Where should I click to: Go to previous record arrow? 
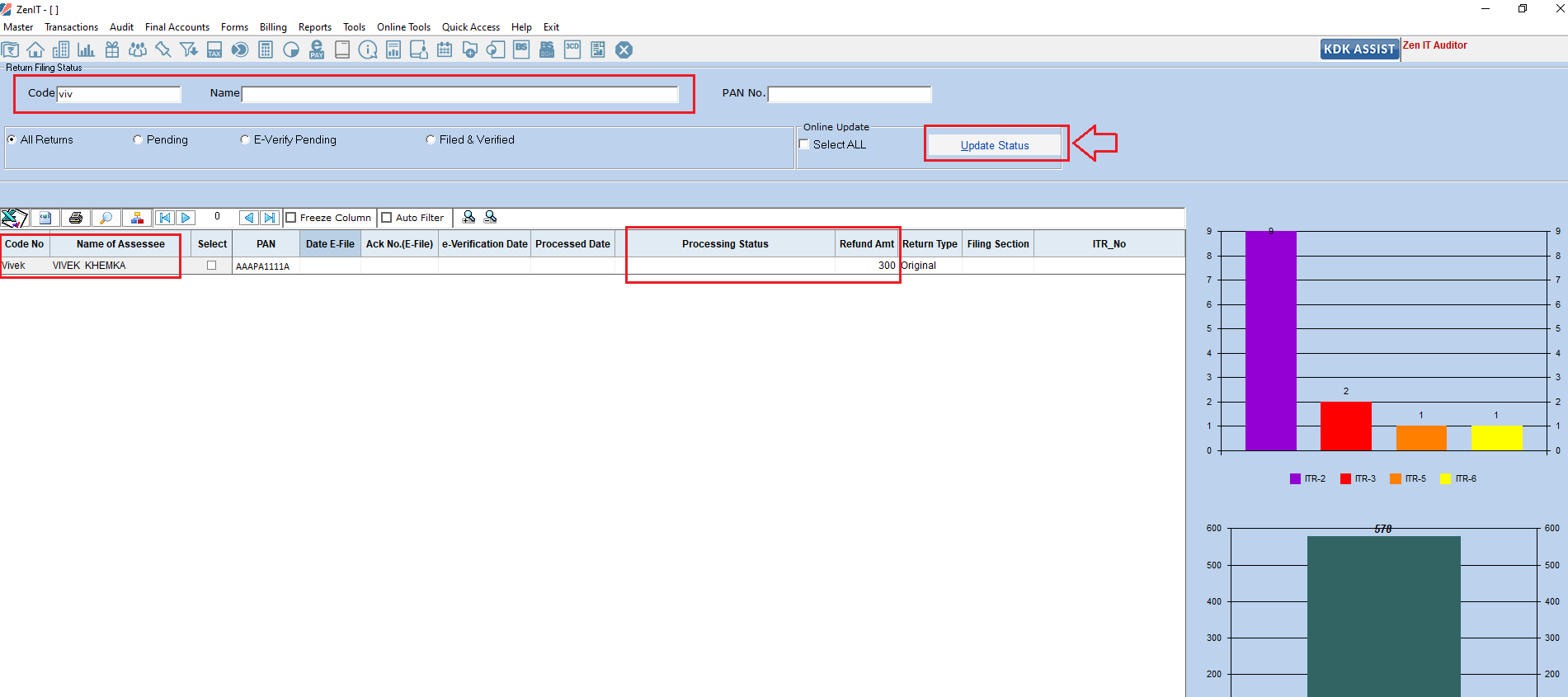coord(249,218)
